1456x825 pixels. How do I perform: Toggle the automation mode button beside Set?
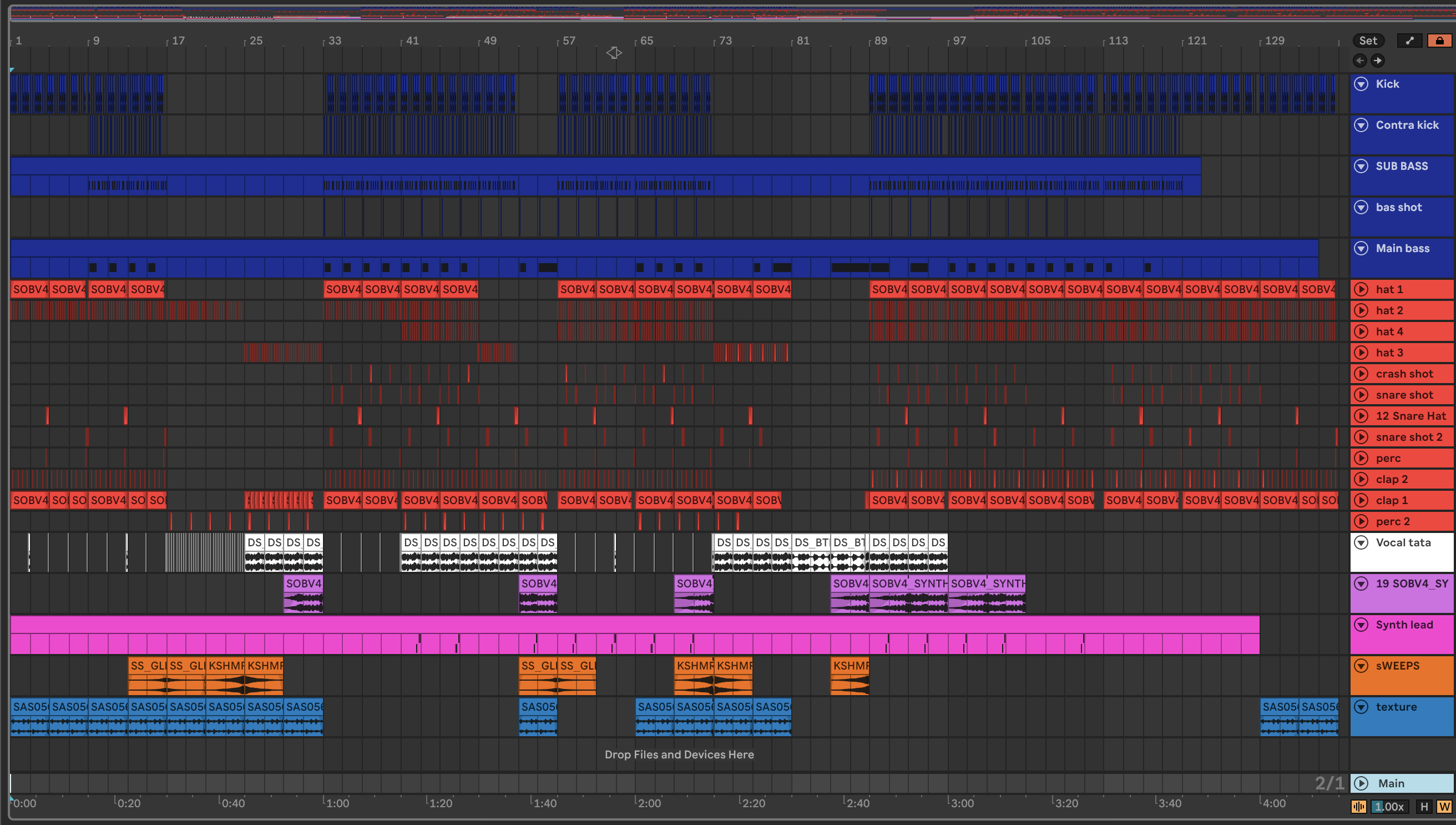(x=1409, y=41)
